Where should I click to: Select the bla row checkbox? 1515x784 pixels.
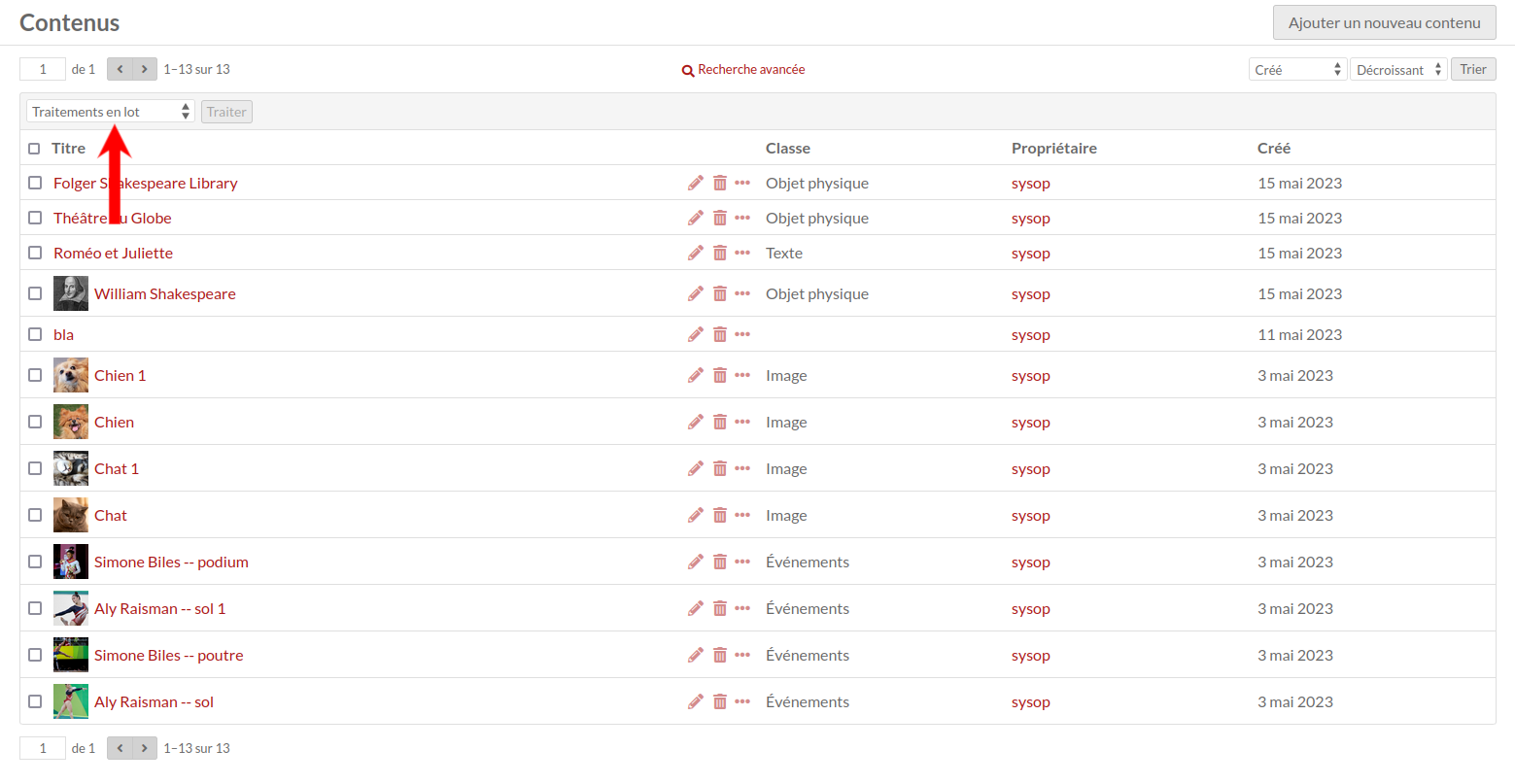click(x=35, y=334)
